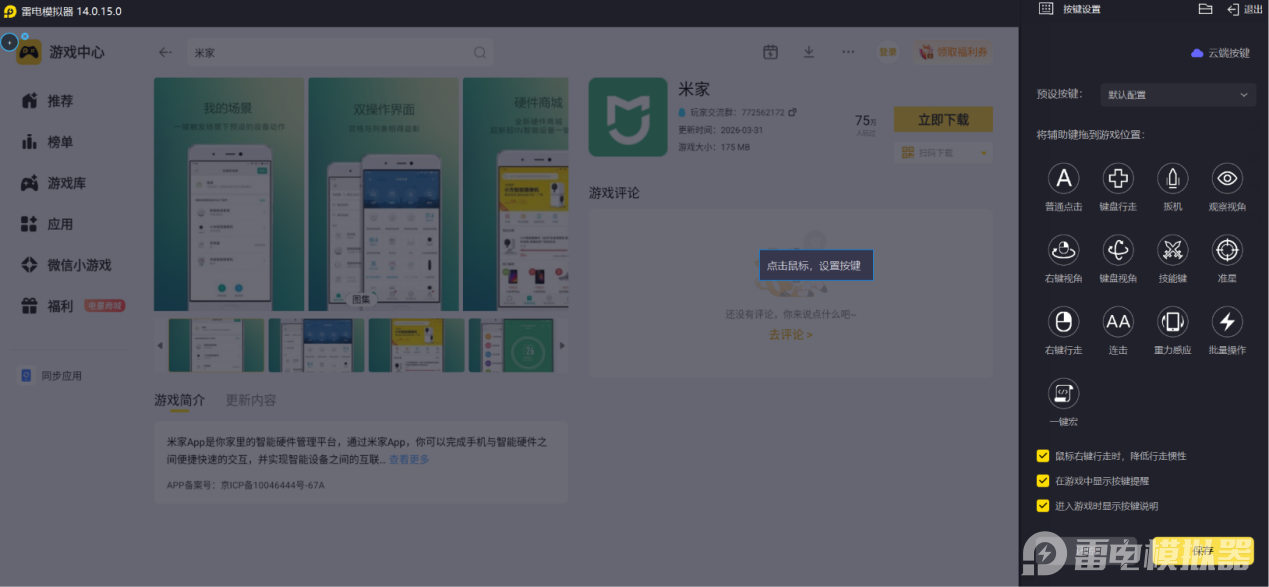Open the 微信小游戏 section
This screenshot has width=1269, height=587.
pyautogui.click(x=79, y=265)
